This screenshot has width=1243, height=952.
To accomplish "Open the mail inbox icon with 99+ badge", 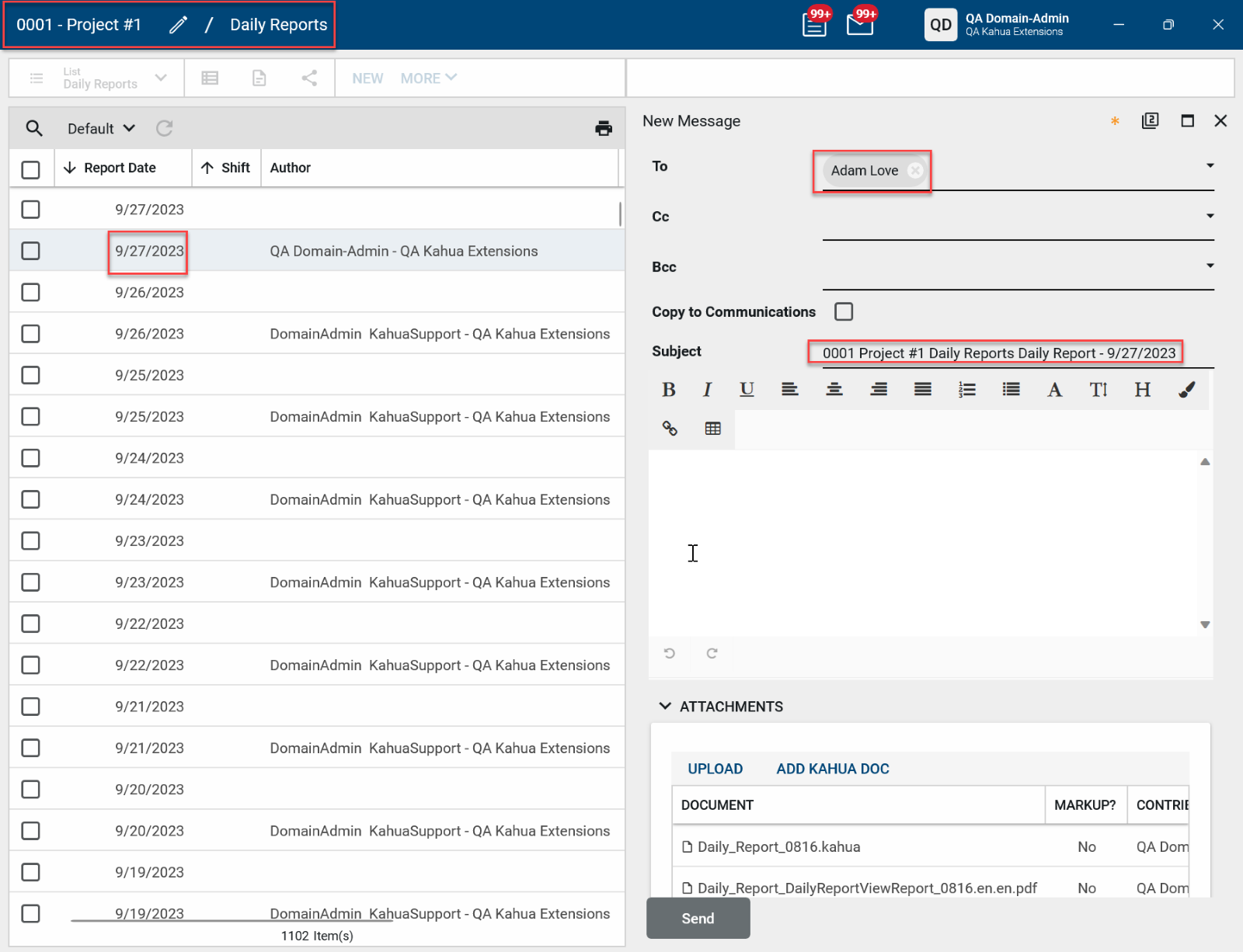I will pos(859,25).
